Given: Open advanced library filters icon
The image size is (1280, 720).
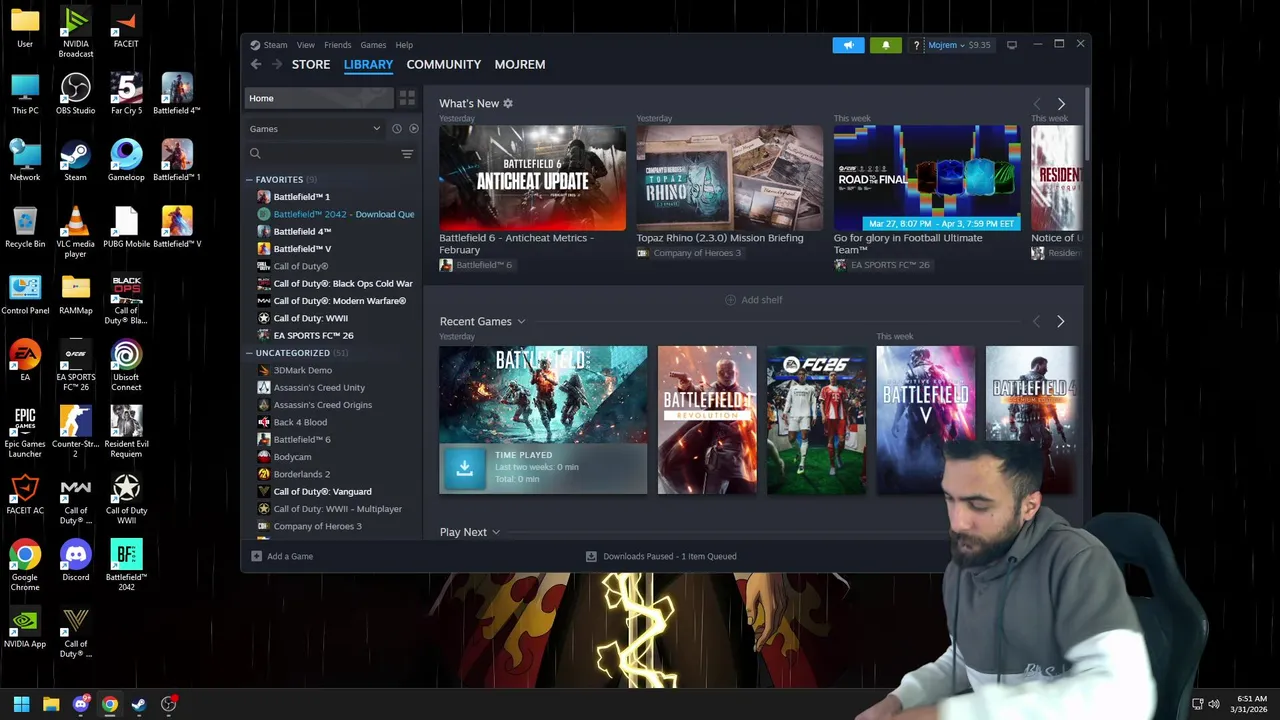Looking at the screenshot, I should pos(407,154).
